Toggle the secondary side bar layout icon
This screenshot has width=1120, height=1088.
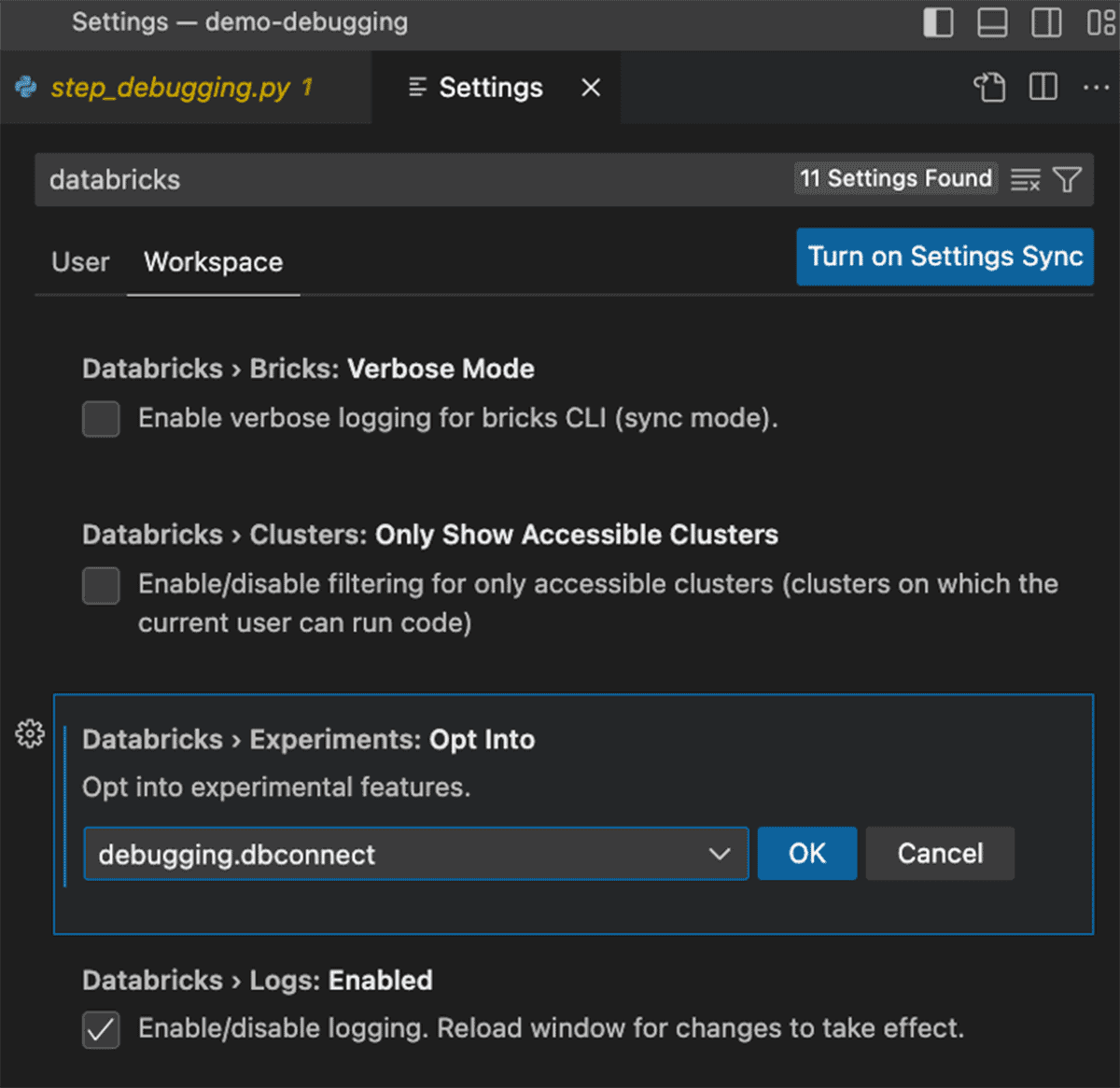click(1046, 22)
